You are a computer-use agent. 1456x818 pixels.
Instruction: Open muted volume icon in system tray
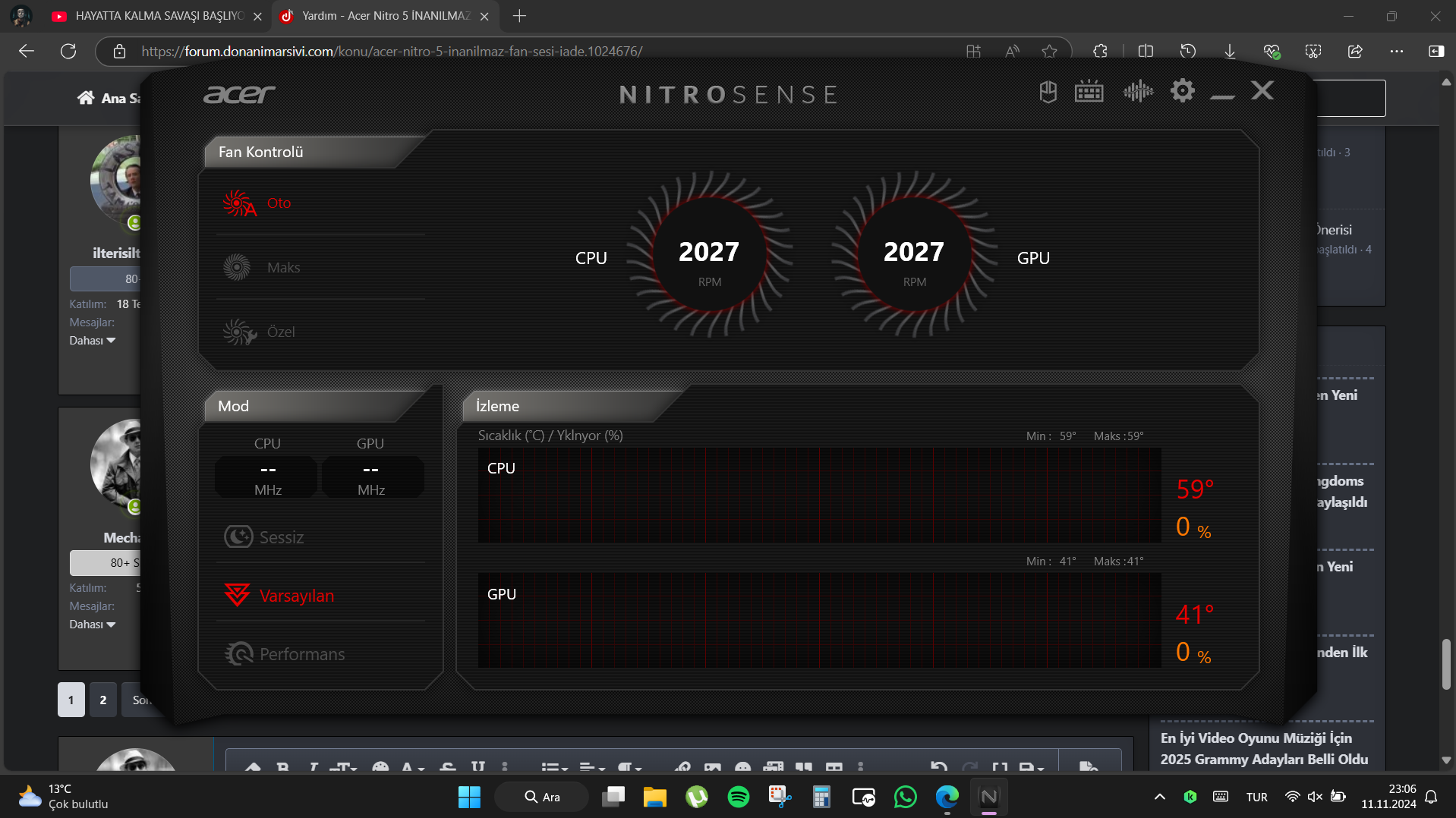click(1315, 797)
